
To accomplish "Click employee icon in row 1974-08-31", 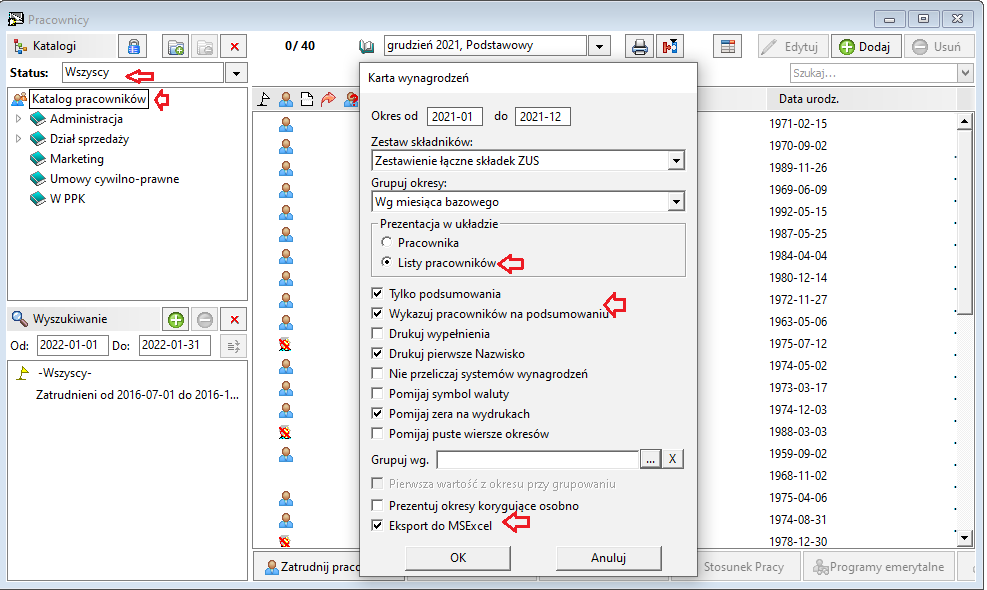I will pyautogui.click(x=286, y=520).
